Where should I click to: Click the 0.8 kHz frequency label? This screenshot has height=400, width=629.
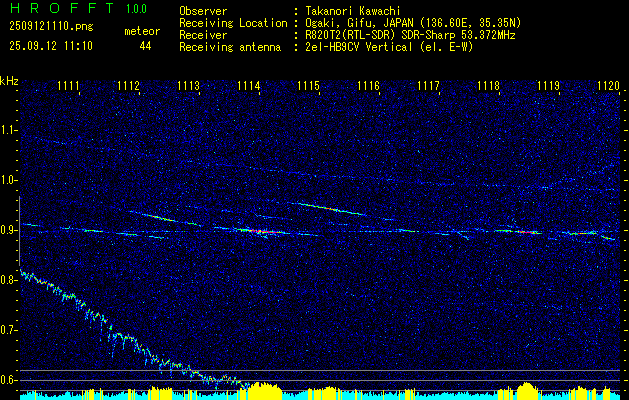click(x=8, y=280)
